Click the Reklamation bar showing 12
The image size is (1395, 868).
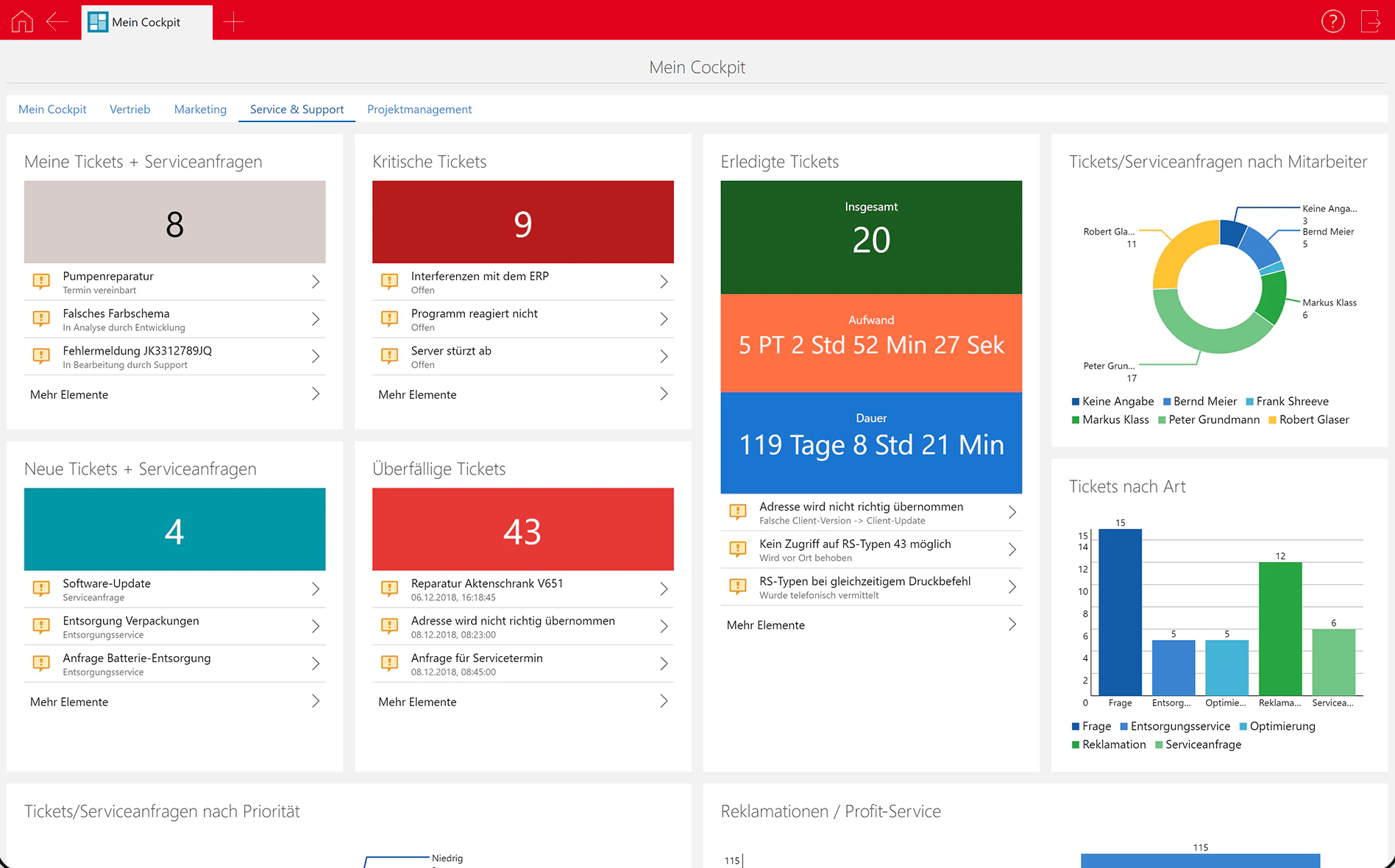[x=1280, y=629]
